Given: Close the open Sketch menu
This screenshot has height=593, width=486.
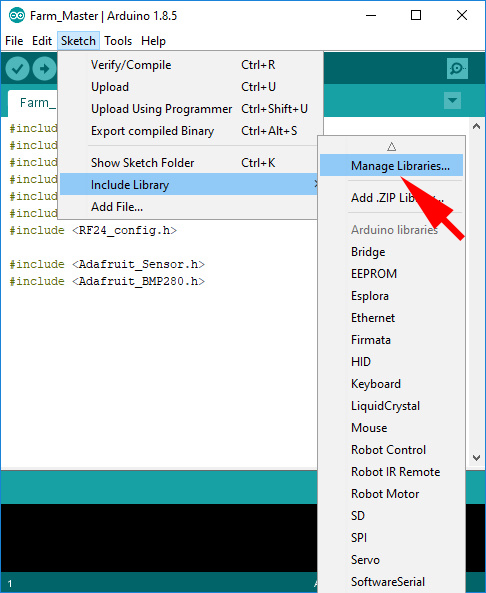Looking at the screenshot, I should pos(78,41).
